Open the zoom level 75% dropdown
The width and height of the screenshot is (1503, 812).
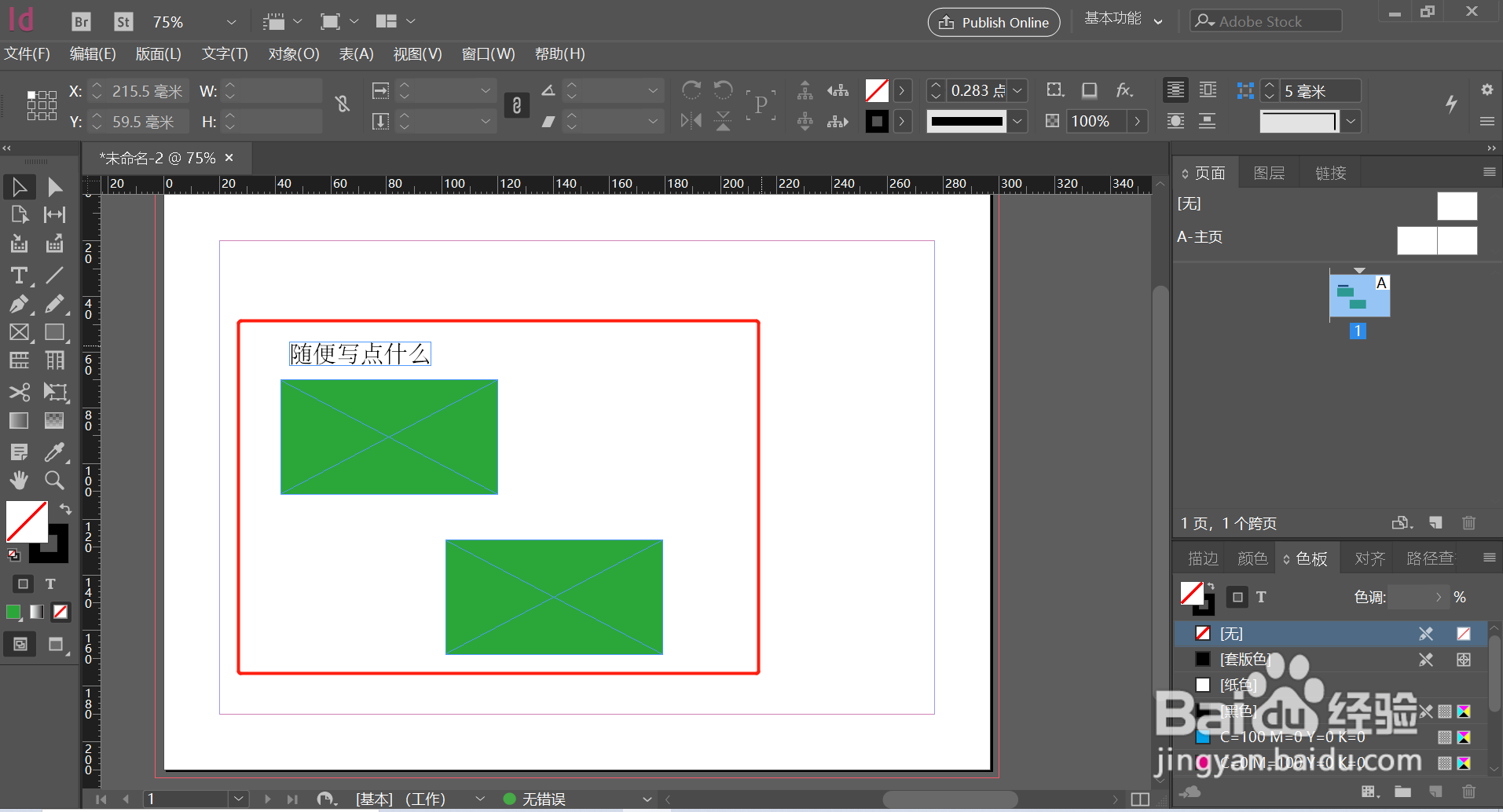coord(230,22)
